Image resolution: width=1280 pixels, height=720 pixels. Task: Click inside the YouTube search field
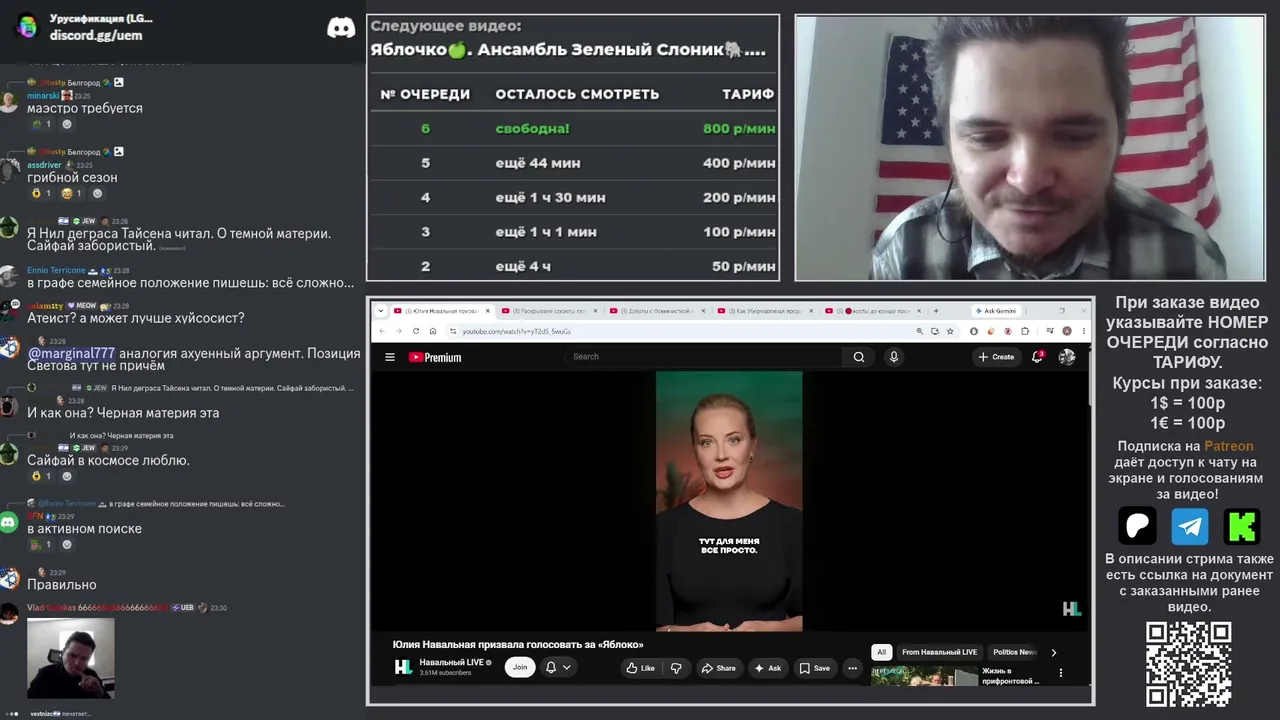[705, 357]
